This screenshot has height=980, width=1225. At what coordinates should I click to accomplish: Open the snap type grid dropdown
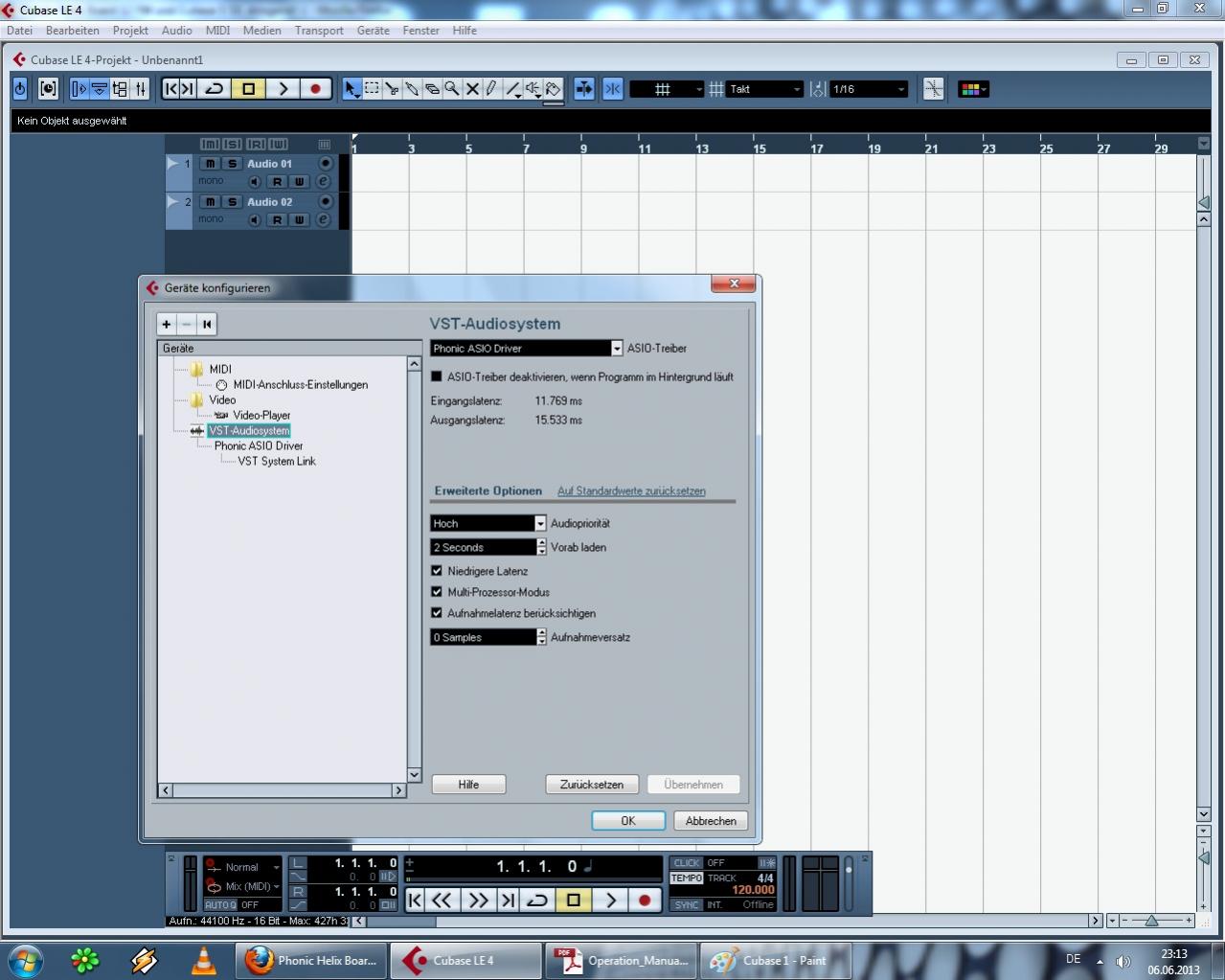[x=667, y=89]
